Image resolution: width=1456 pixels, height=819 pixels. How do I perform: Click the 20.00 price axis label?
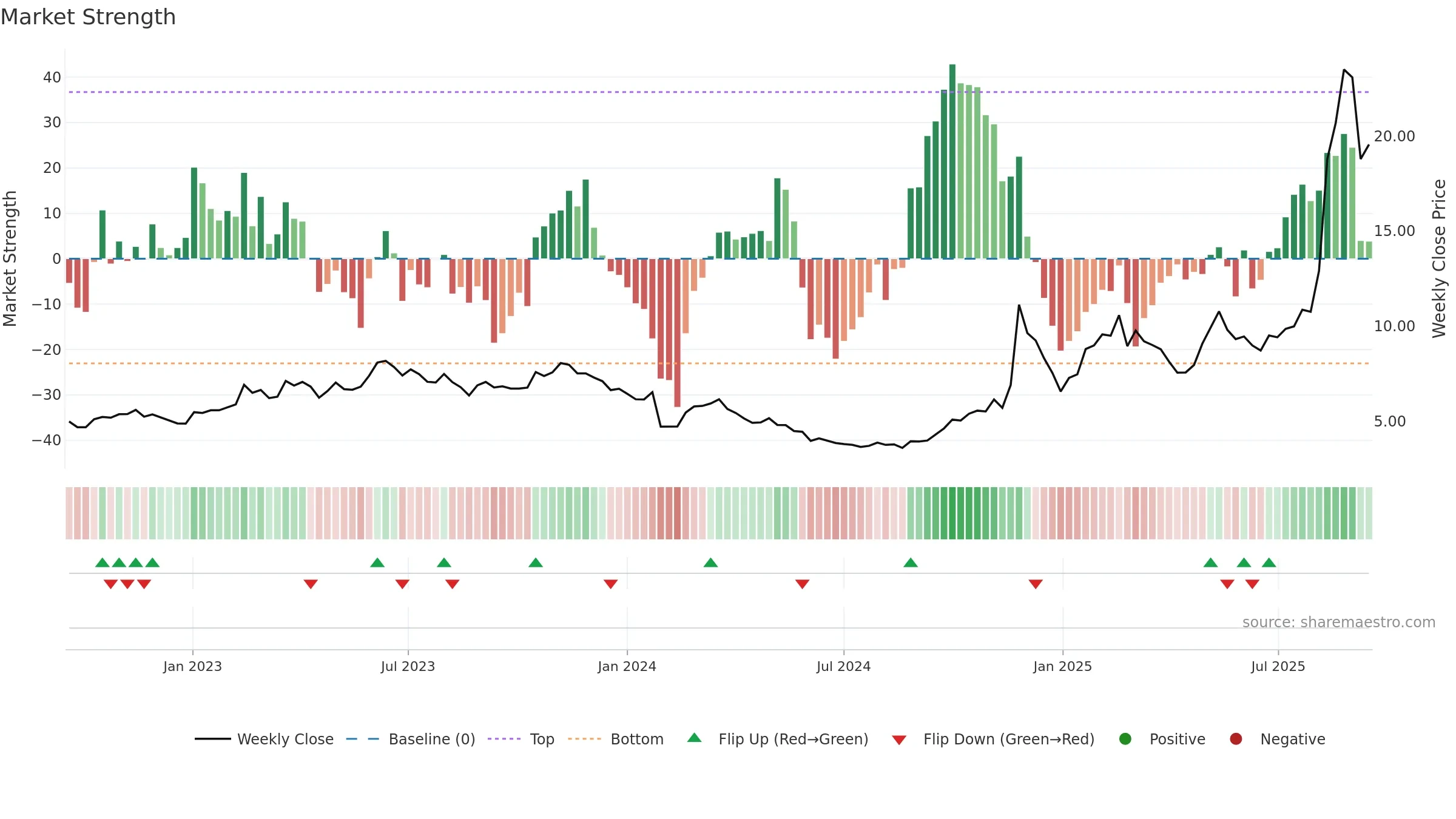pyautogui.click(x=1394, y=136)
